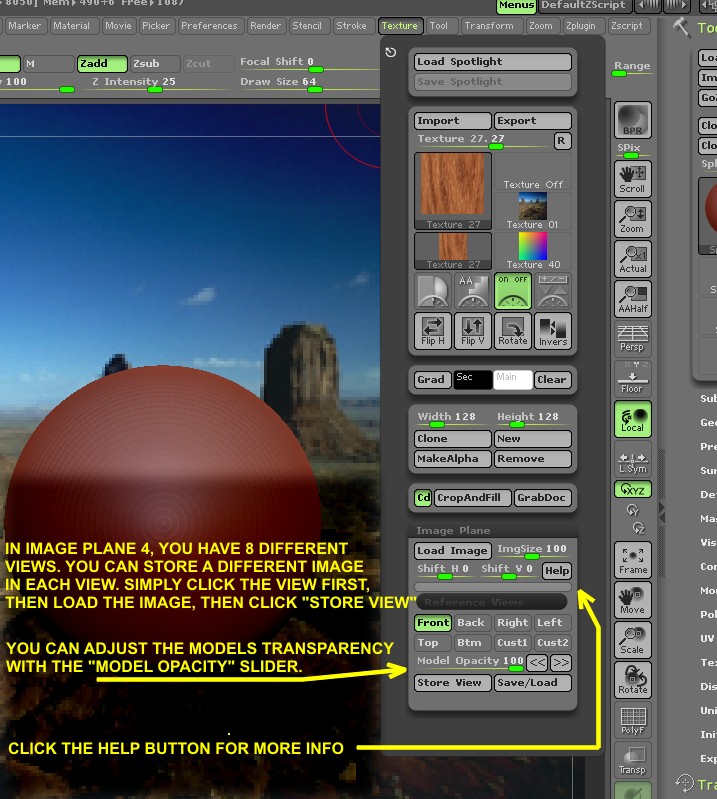Open the Render menu
This screenshot has height=799, width=717.
pos(265,26)
